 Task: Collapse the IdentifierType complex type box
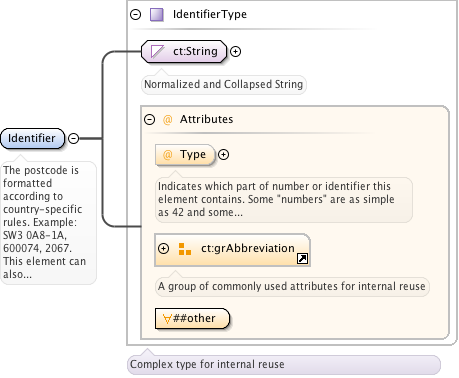click(135, 14)
